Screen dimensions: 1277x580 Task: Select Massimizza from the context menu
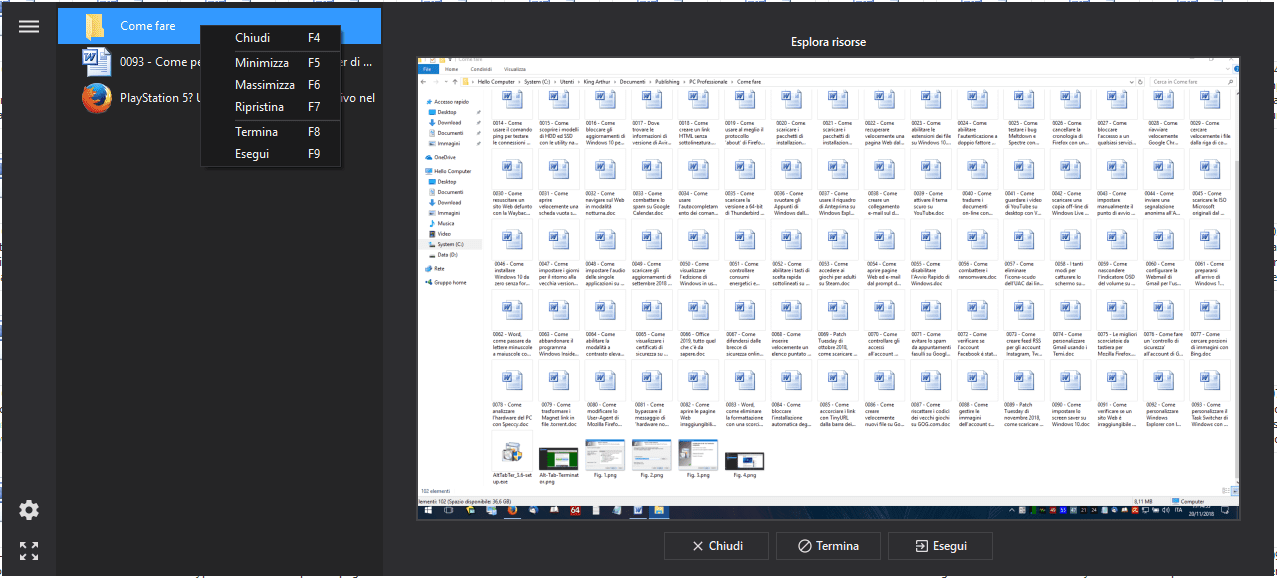click(265, 85)
